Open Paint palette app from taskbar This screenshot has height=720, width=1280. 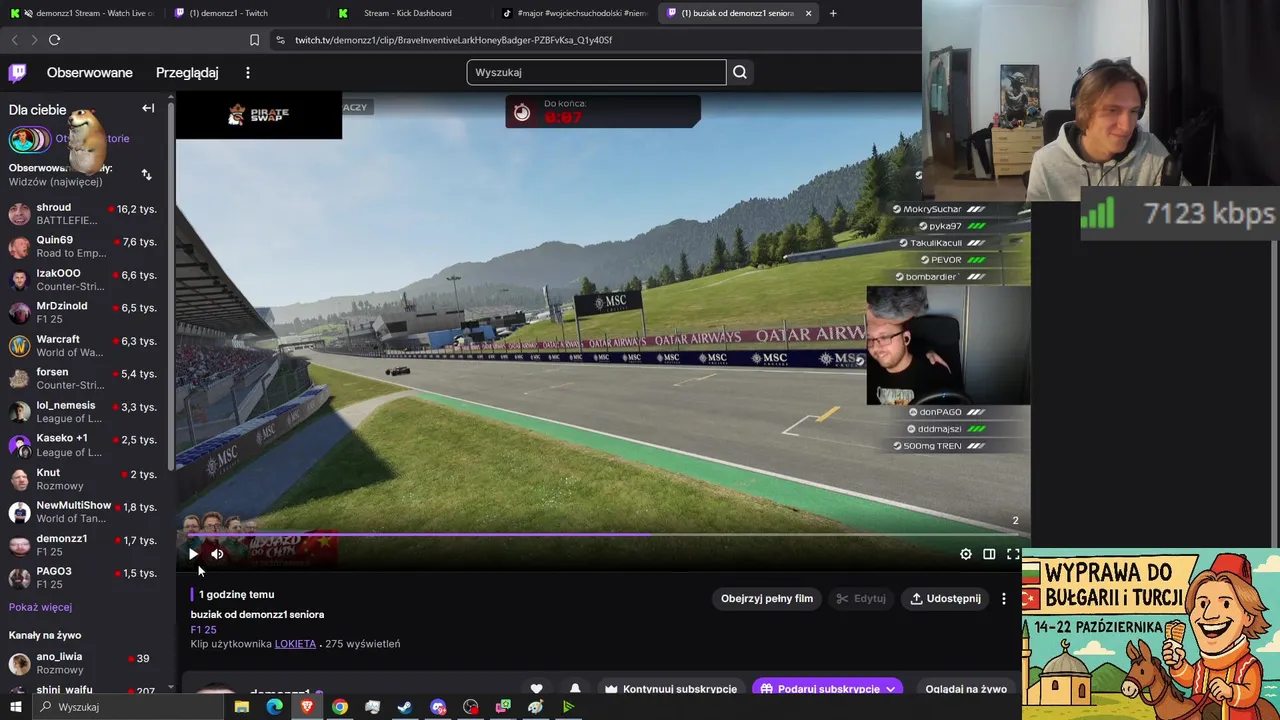click(x=536, y=707)
